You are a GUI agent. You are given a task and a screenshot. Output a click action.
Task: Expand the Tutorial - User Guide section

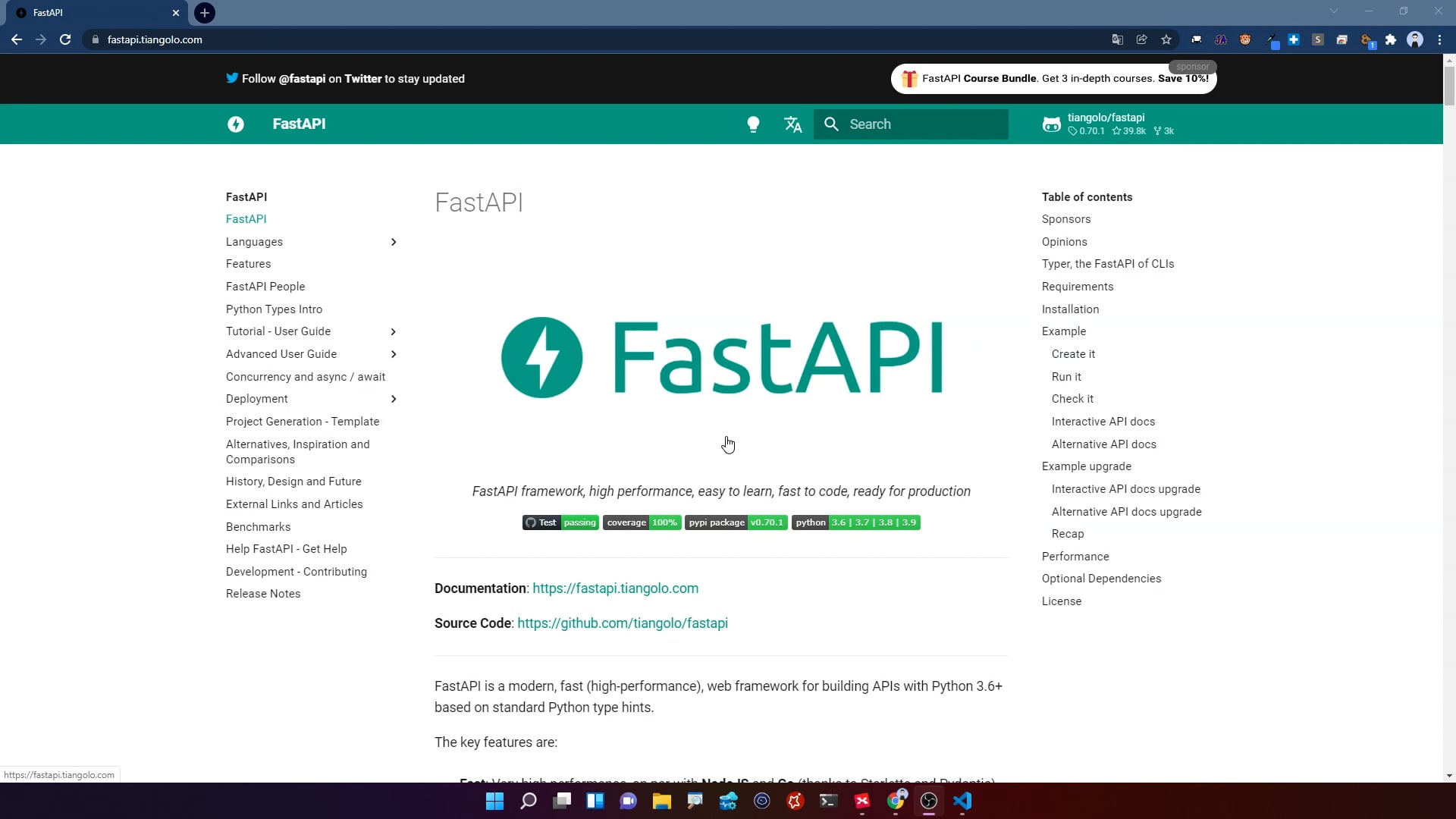[394, 331]
